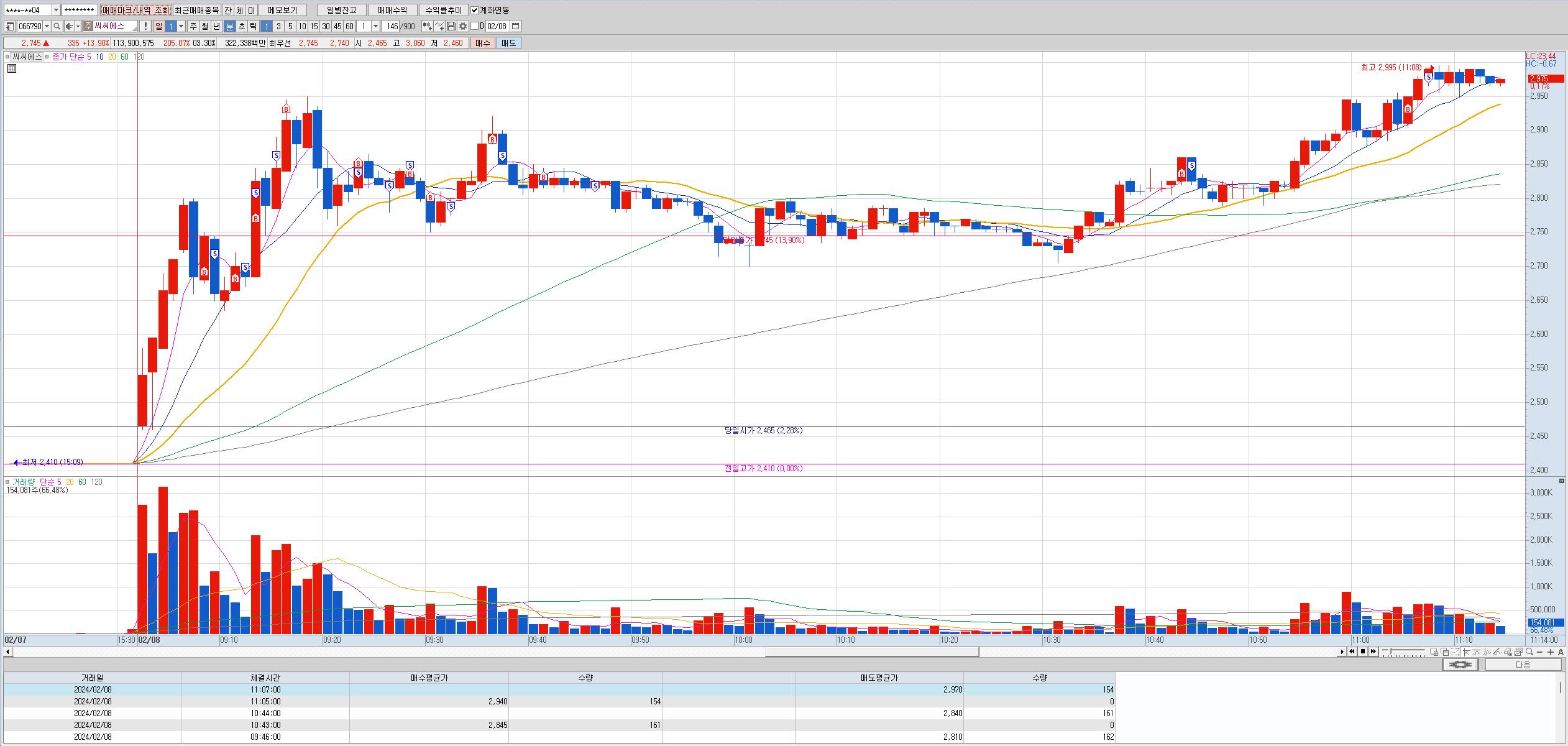Click the zoom-in plus icon
1568x746 pixels.
[x=1551, y=652]
